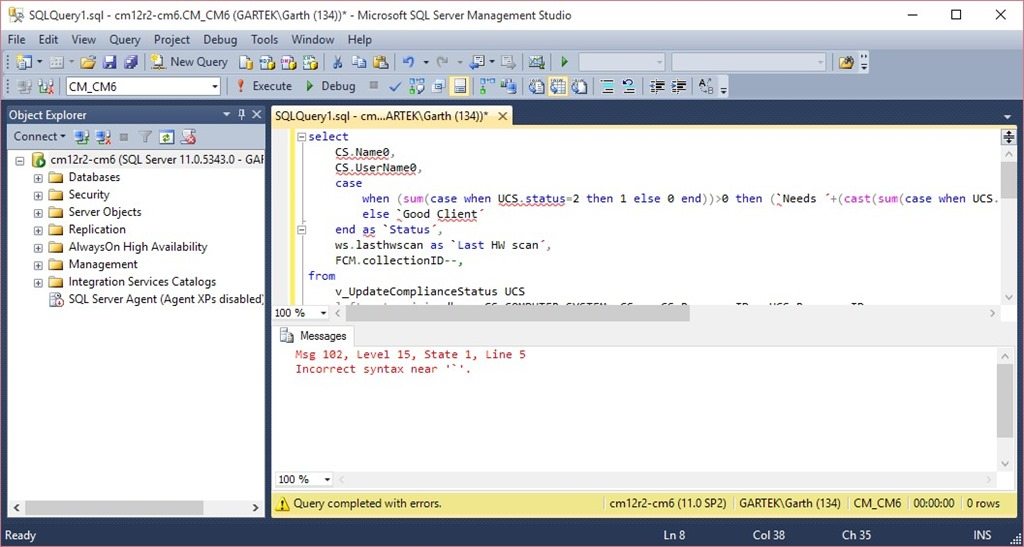
Task: Click the Cut scissors icon
Action: click(x=338, y=62)
